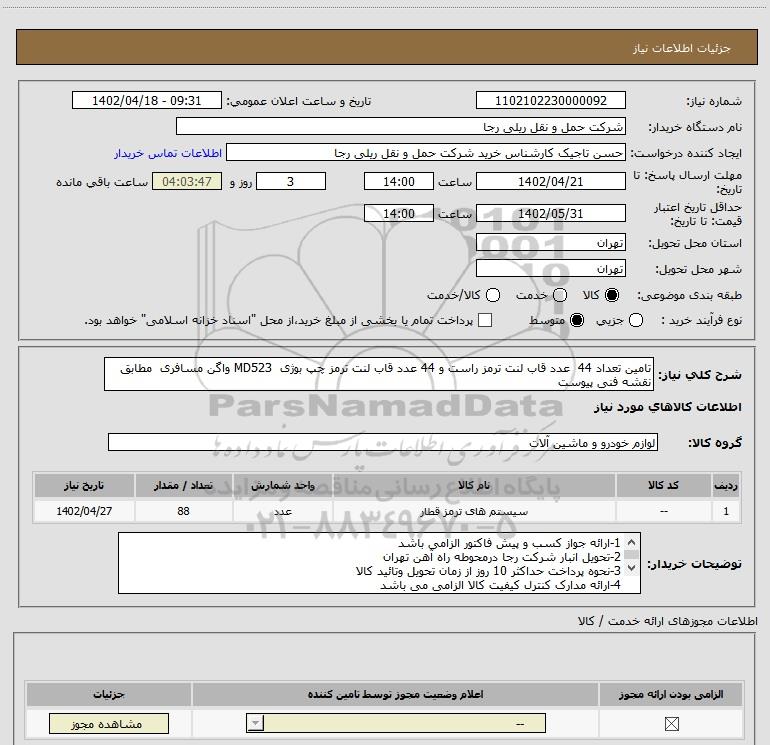Click price validity date 1402/05/31
Screen dimensions: 770x745
tap(550, 214)
